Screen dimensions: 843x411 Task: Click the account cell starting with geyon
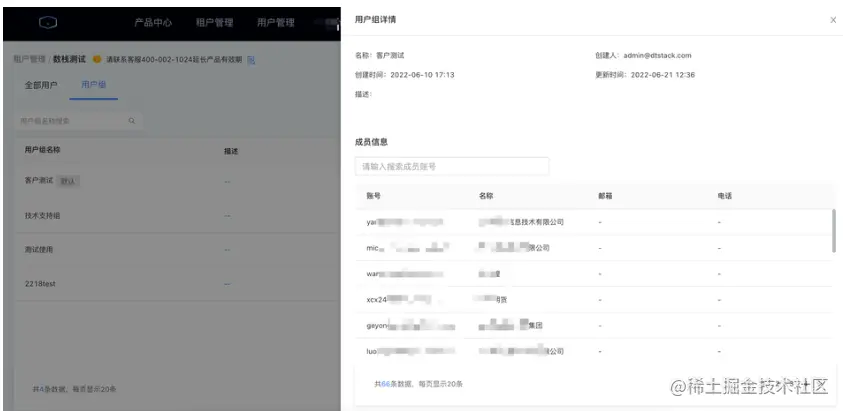[411, 325]
